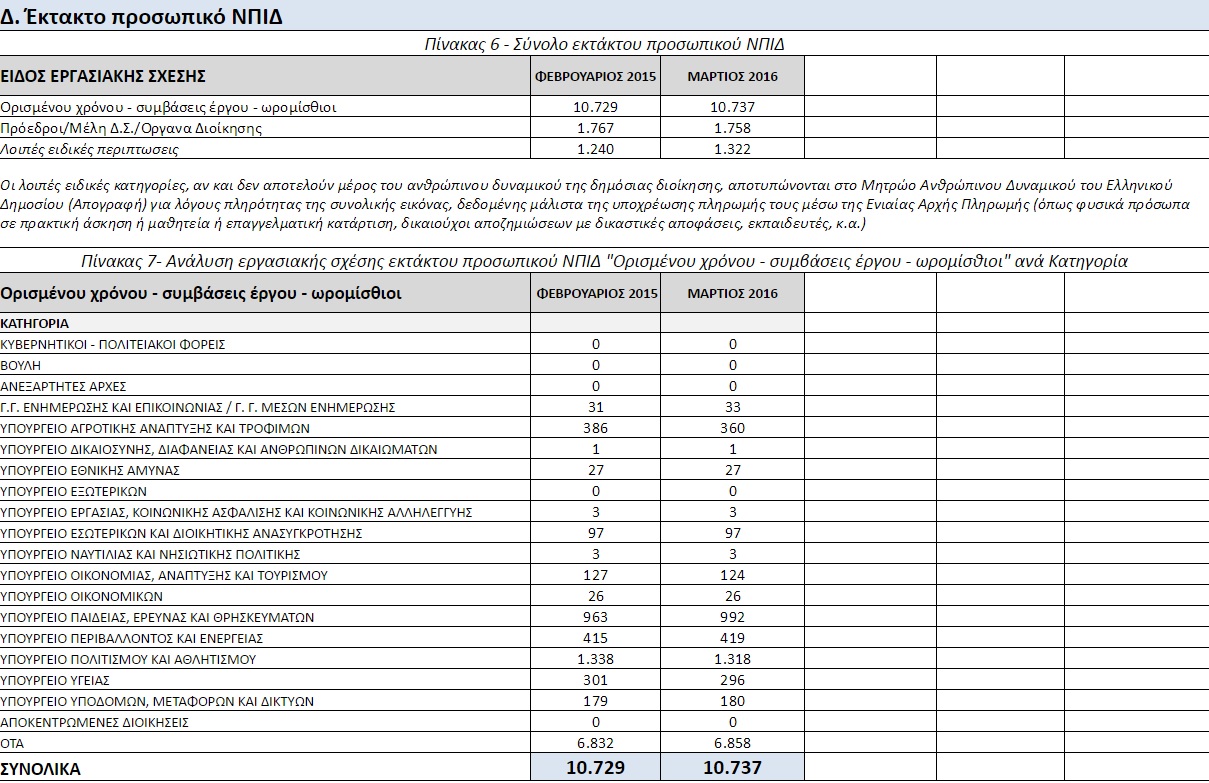Click value 1.767 in Table 6
This screenshot has width=1209, height=783.
pyautogui.click(x=596, y=128)
